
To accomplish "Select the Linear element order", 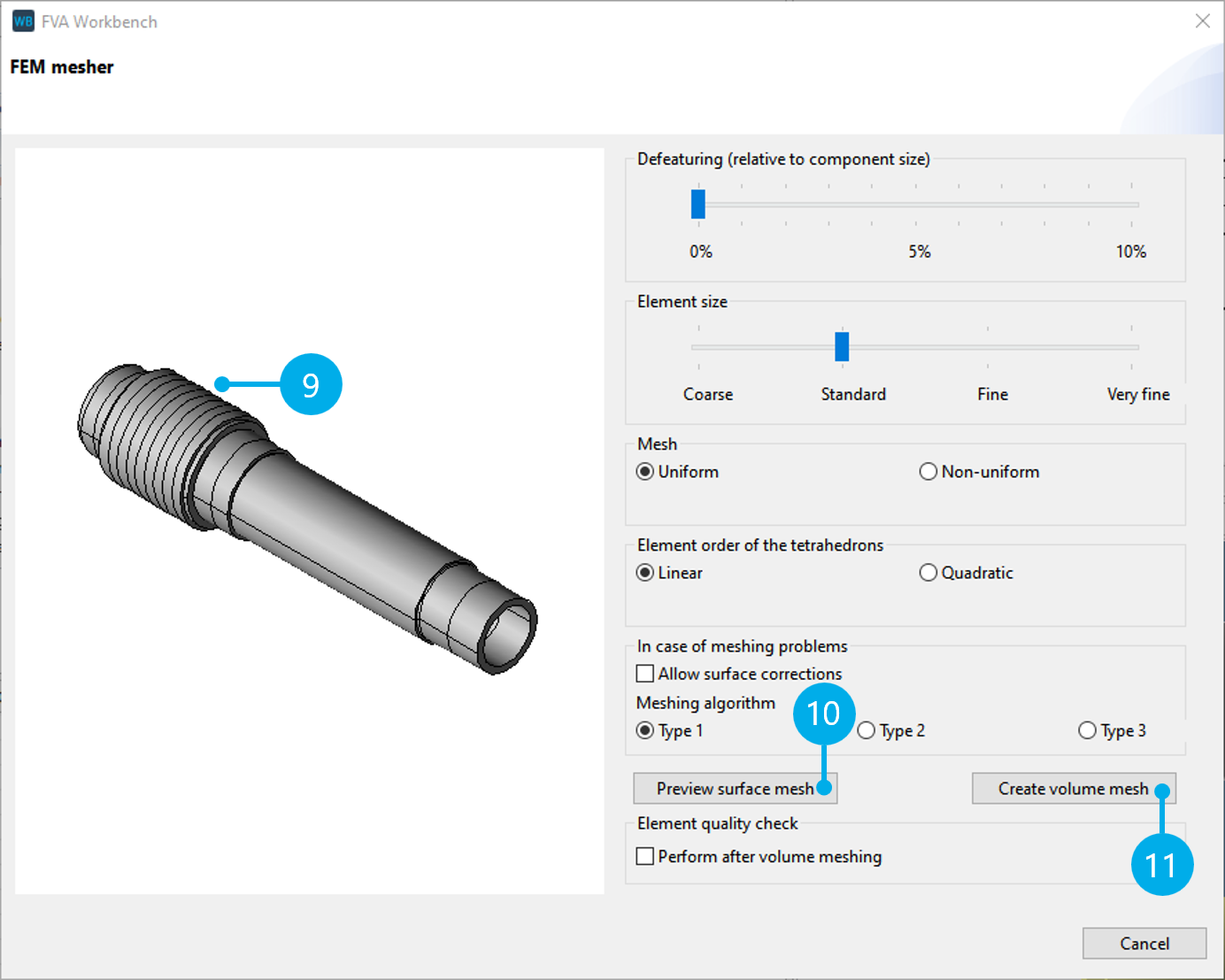I will click(x=644, y=573).
